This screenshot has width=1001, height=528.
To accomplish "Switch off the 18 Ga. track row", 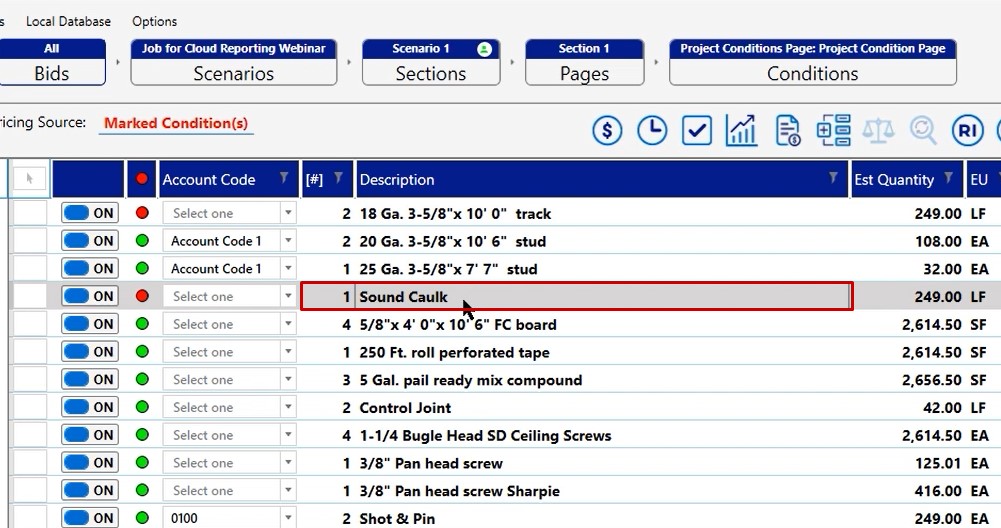I will 89,213.
